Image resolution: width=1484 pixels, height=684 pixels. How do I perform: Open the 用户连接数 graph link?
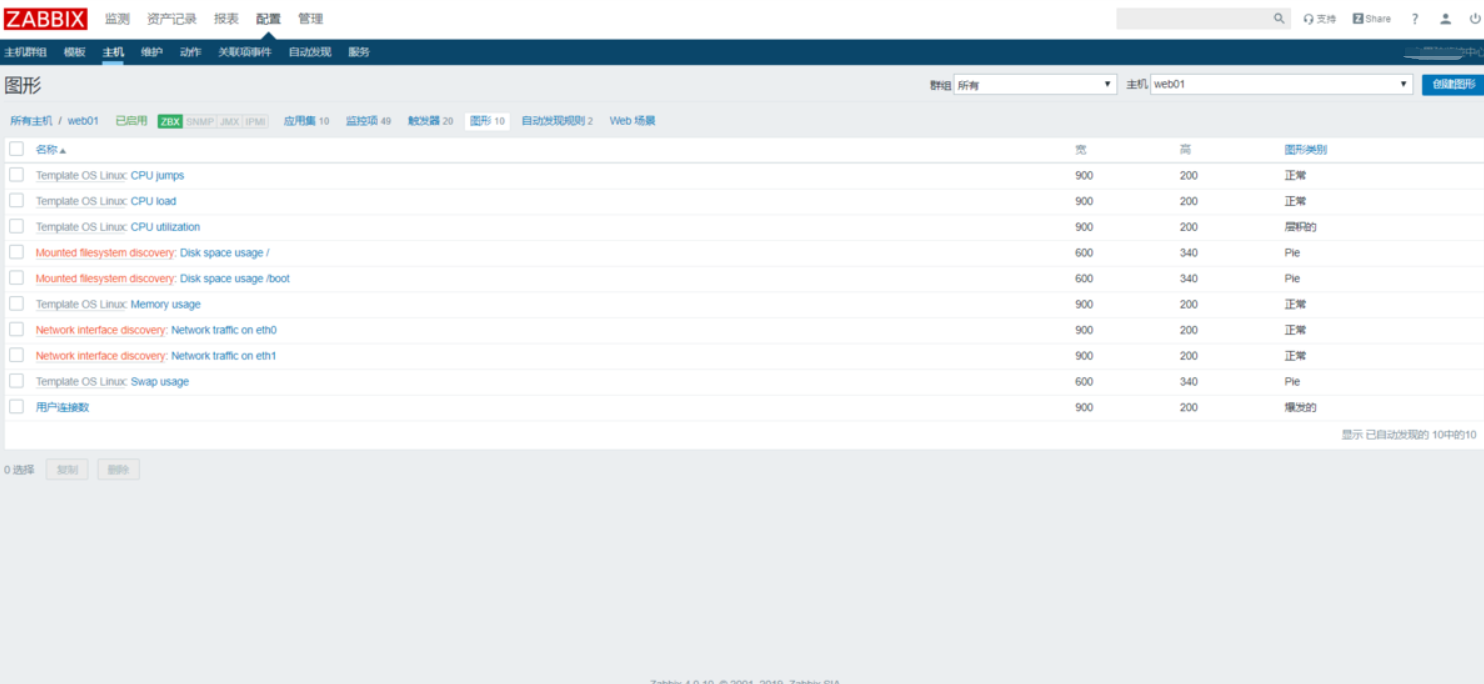(x=62, y=407)
